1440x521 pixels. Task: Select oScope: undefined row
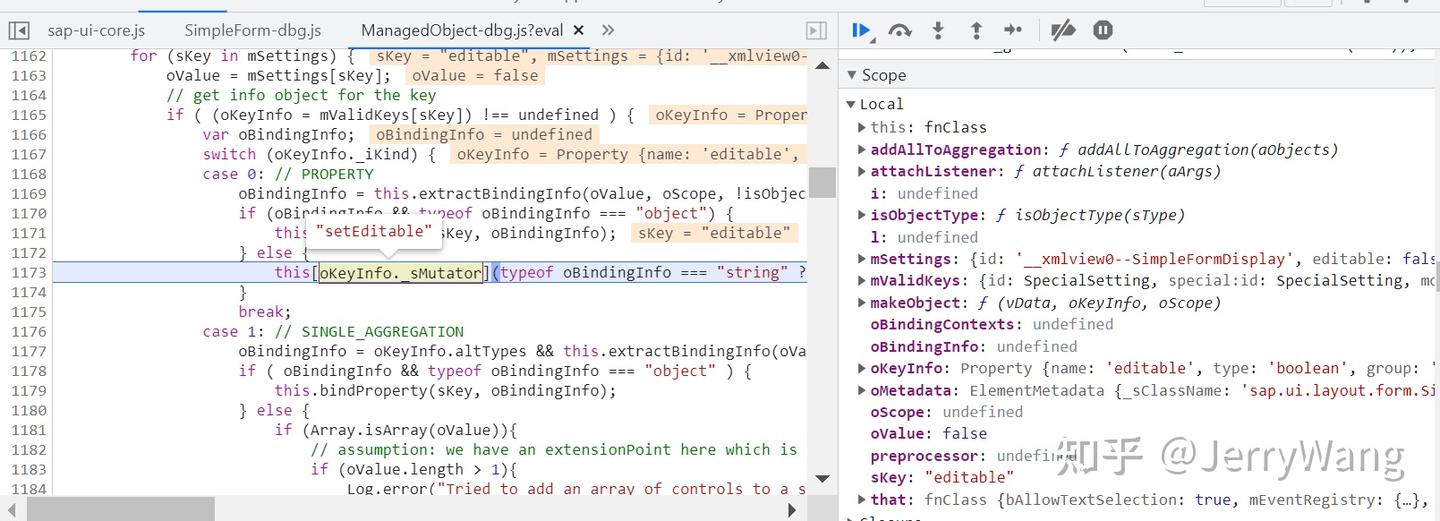(x=946, y=412)
